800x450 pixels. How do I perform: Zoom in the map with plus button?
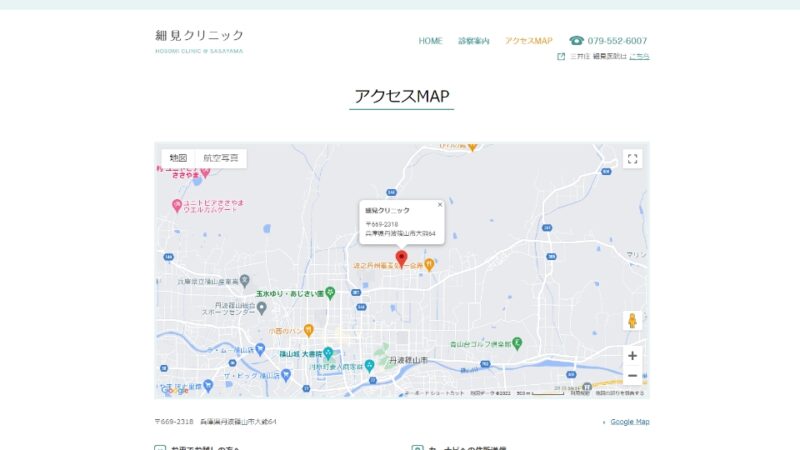633,356
